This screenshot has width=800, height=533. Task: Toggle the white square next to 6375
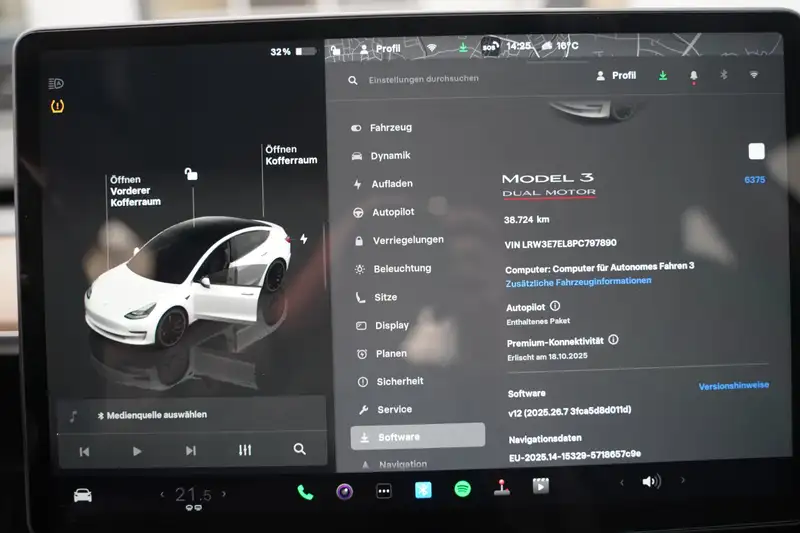[x=756, y=151]
